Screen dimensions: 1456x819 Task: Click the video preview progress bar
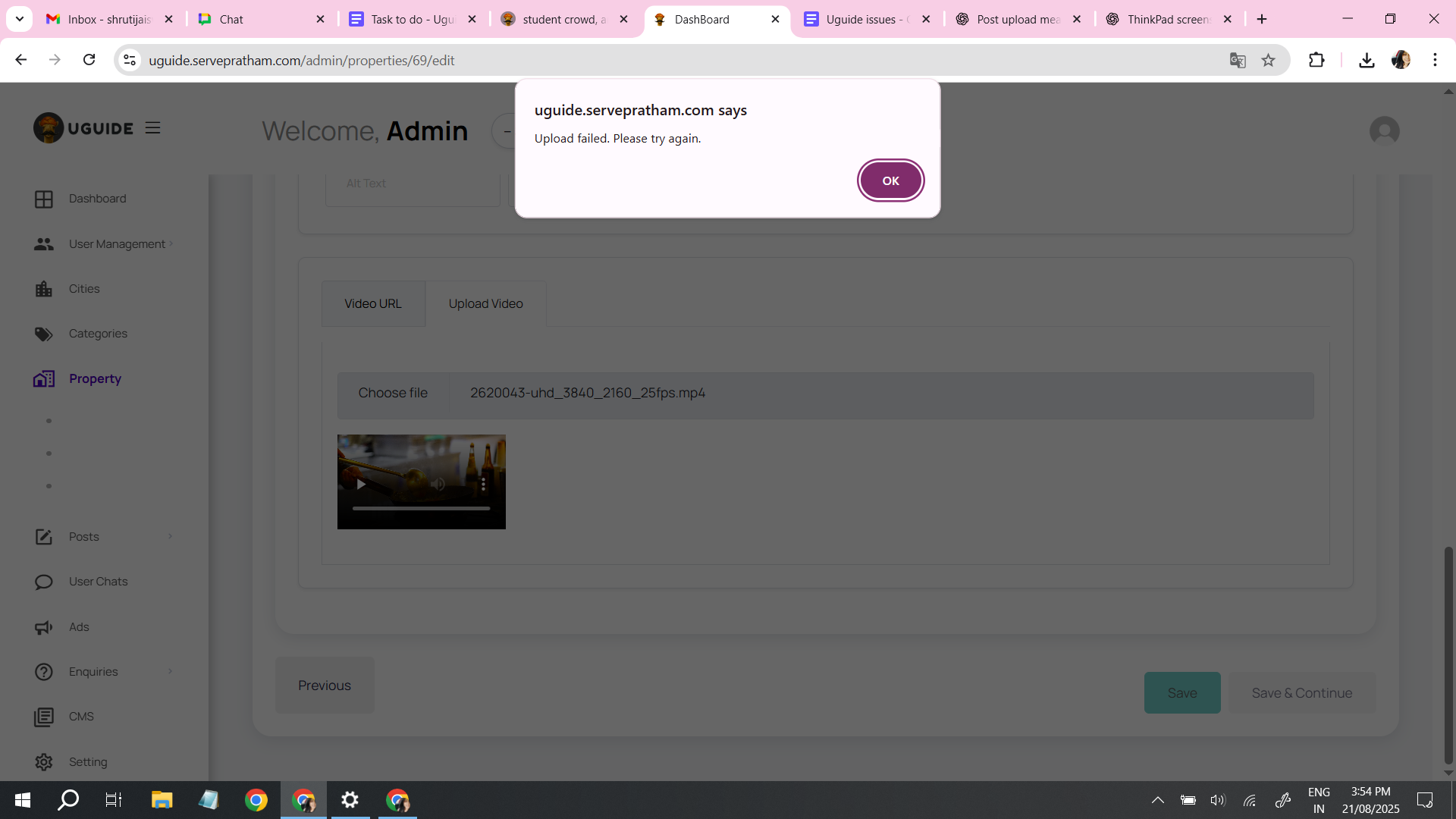pyautogui.click(x=421, y=508)
